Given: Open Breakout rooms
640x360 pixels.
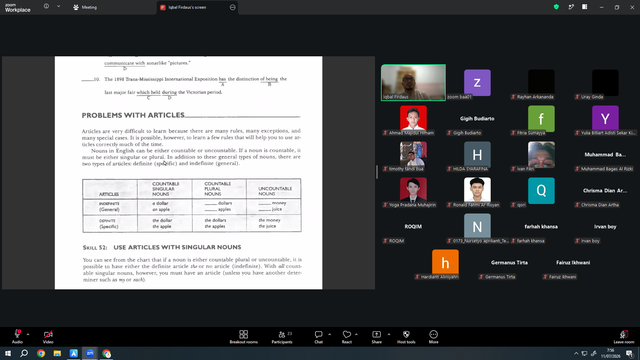Looking at the screenshot, I should [244, 336].
